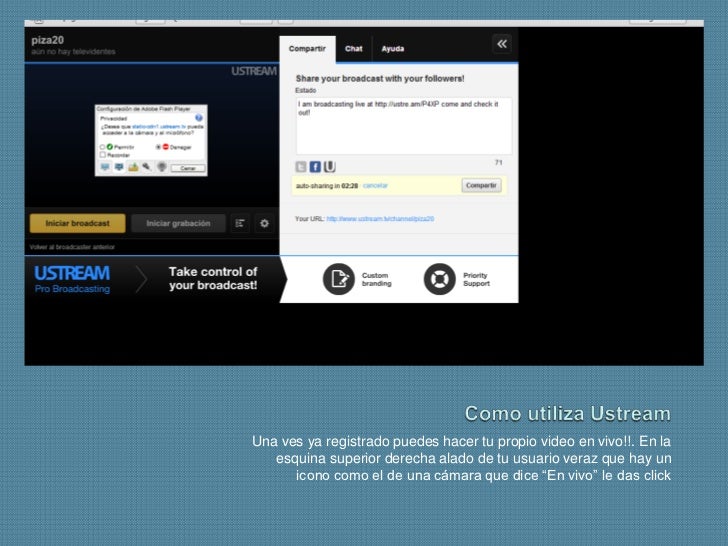
Task: Click Volver al broadcaster anterior link
Action: coord(72,247)
